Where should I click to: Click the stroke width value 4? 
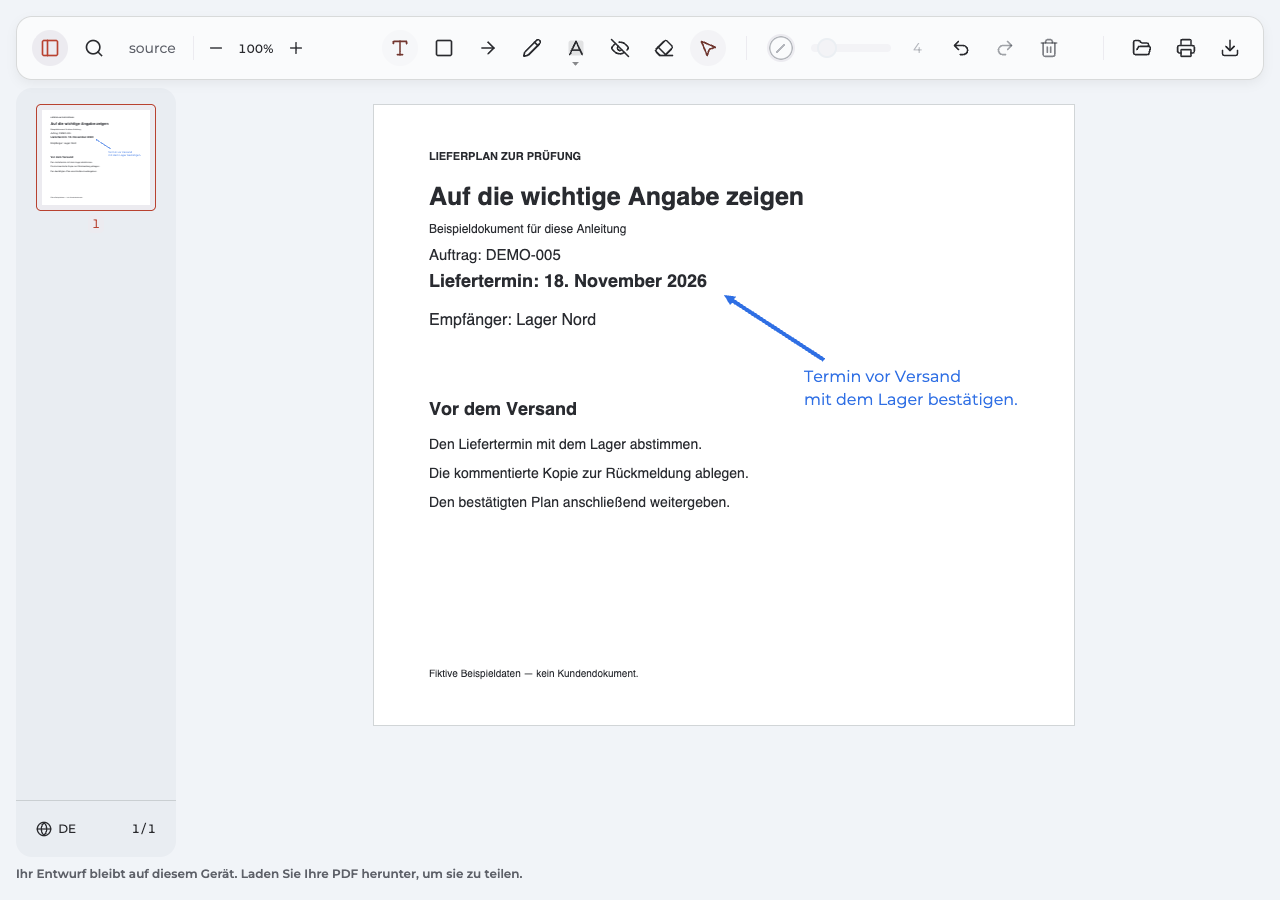917,48
